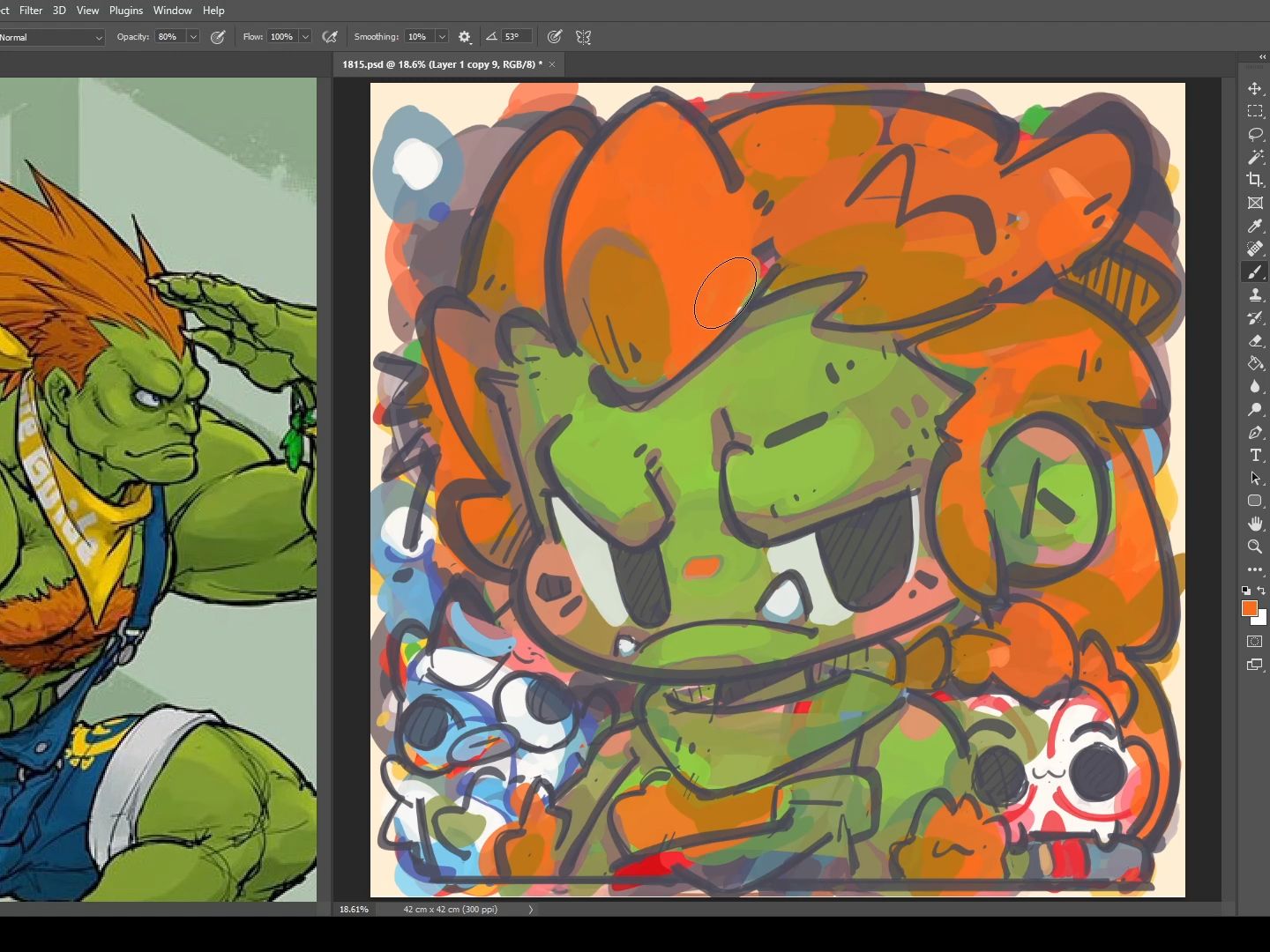Viewport: 1270px width, 952px height.
Task: Select the Crop tool
Action: 1255,180
